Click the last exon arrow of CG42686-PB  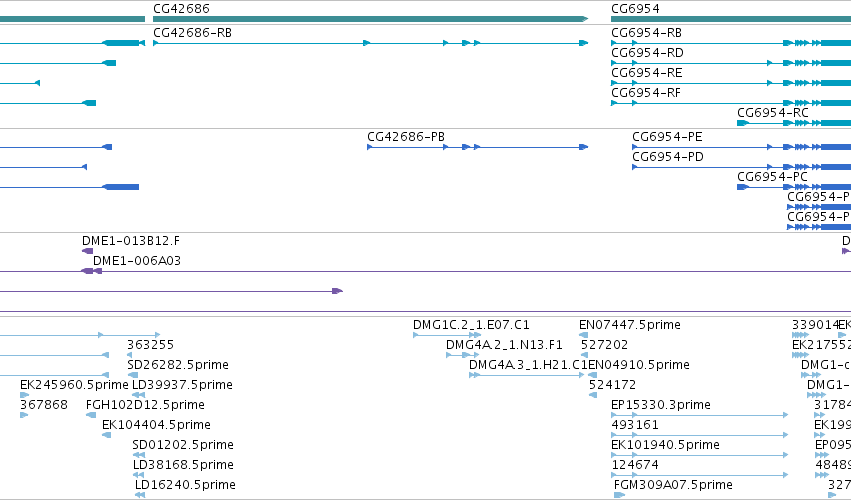(x=583, y=147)
